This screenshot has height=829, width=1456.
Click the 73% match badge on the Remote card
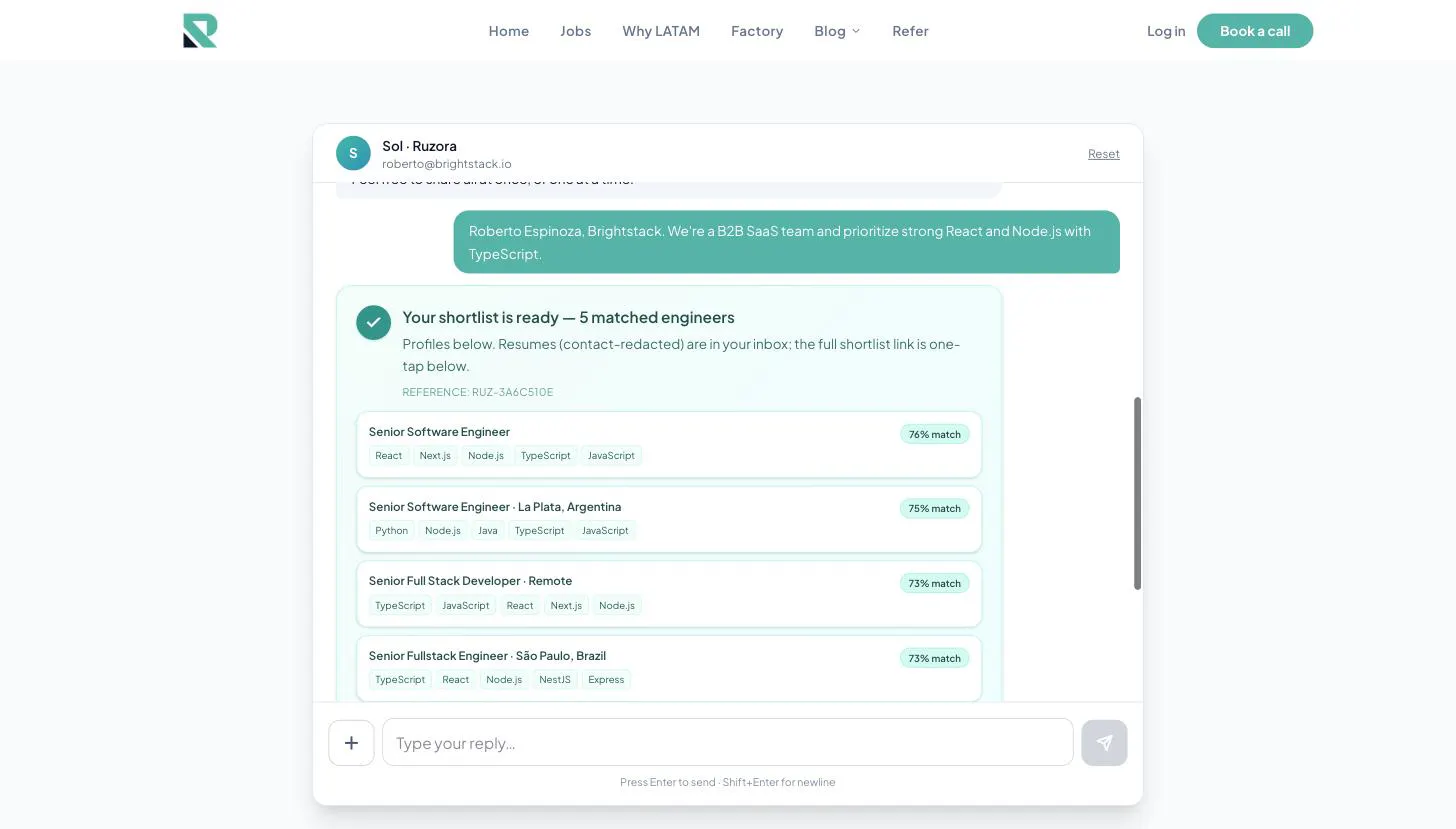tap(935, 583)
